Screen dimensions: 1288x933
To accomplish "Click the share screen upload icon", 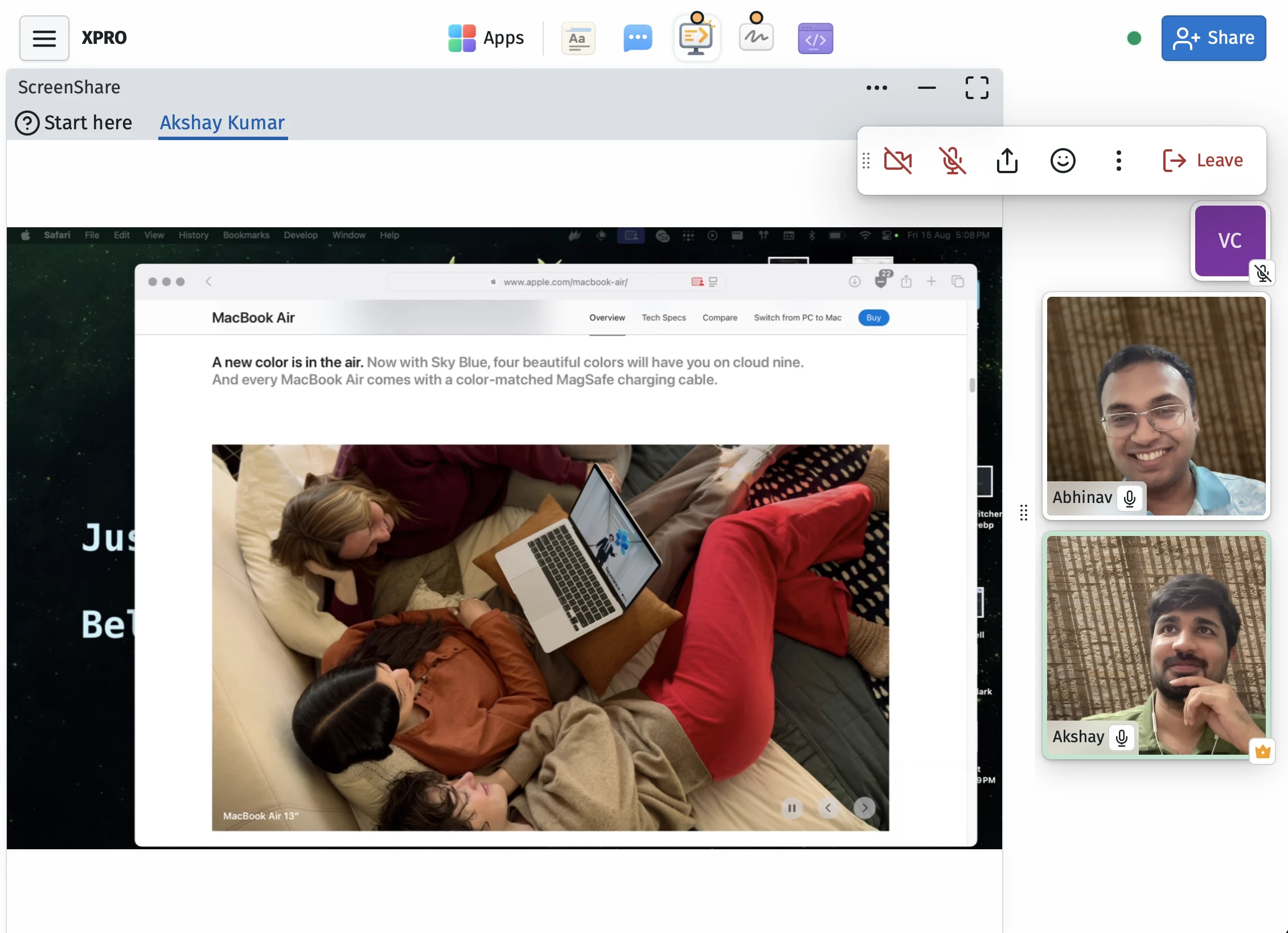I will pos(1007,161).
